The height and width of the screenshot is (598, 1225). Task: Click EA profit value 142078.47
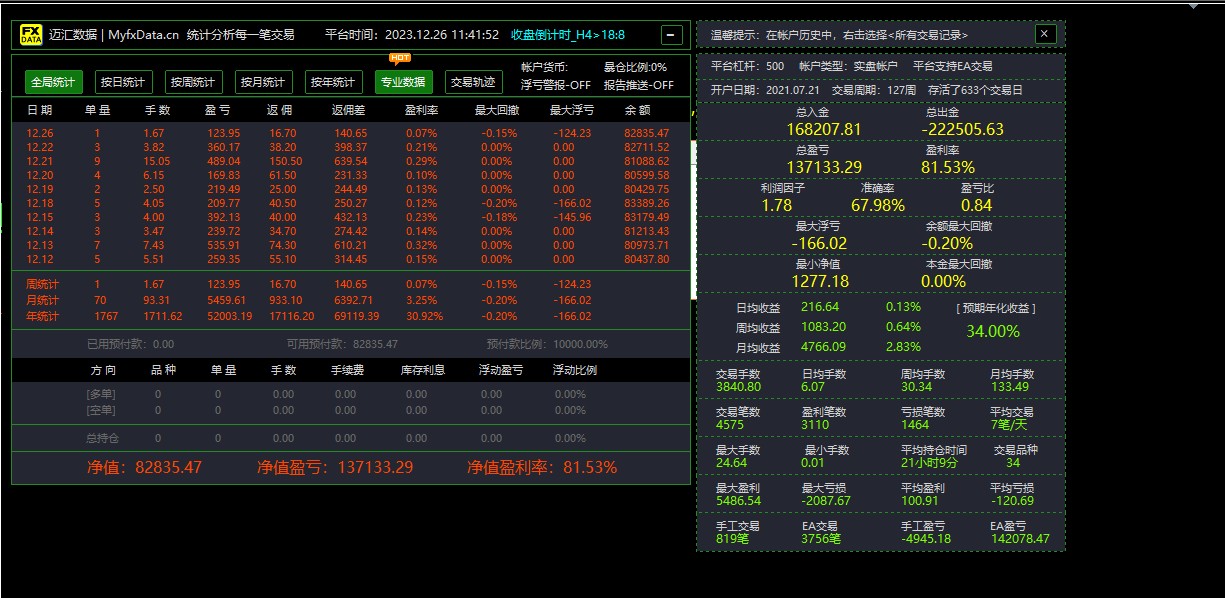1020,539
